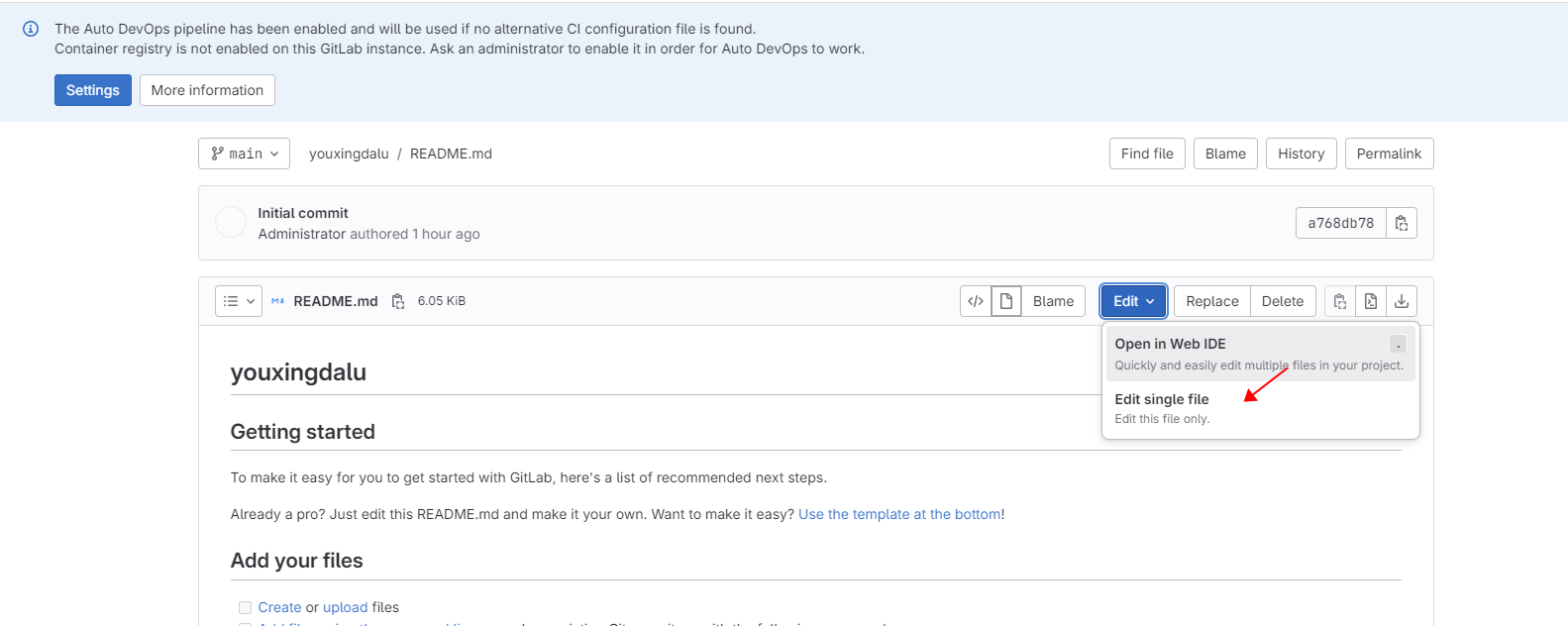Click Create link in file list

279,607
